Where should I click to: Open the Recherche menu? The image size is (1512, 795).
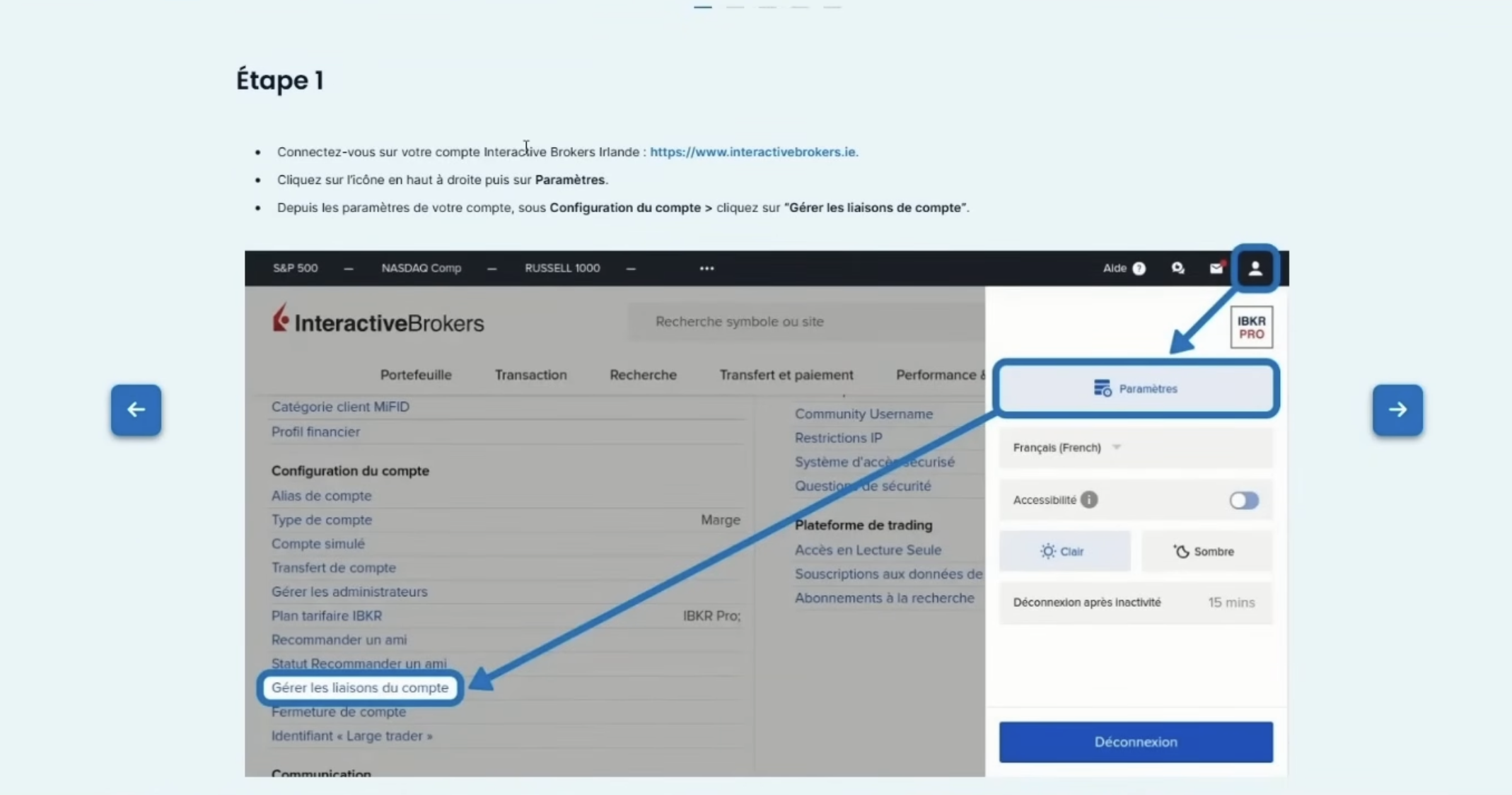point(643,375)
